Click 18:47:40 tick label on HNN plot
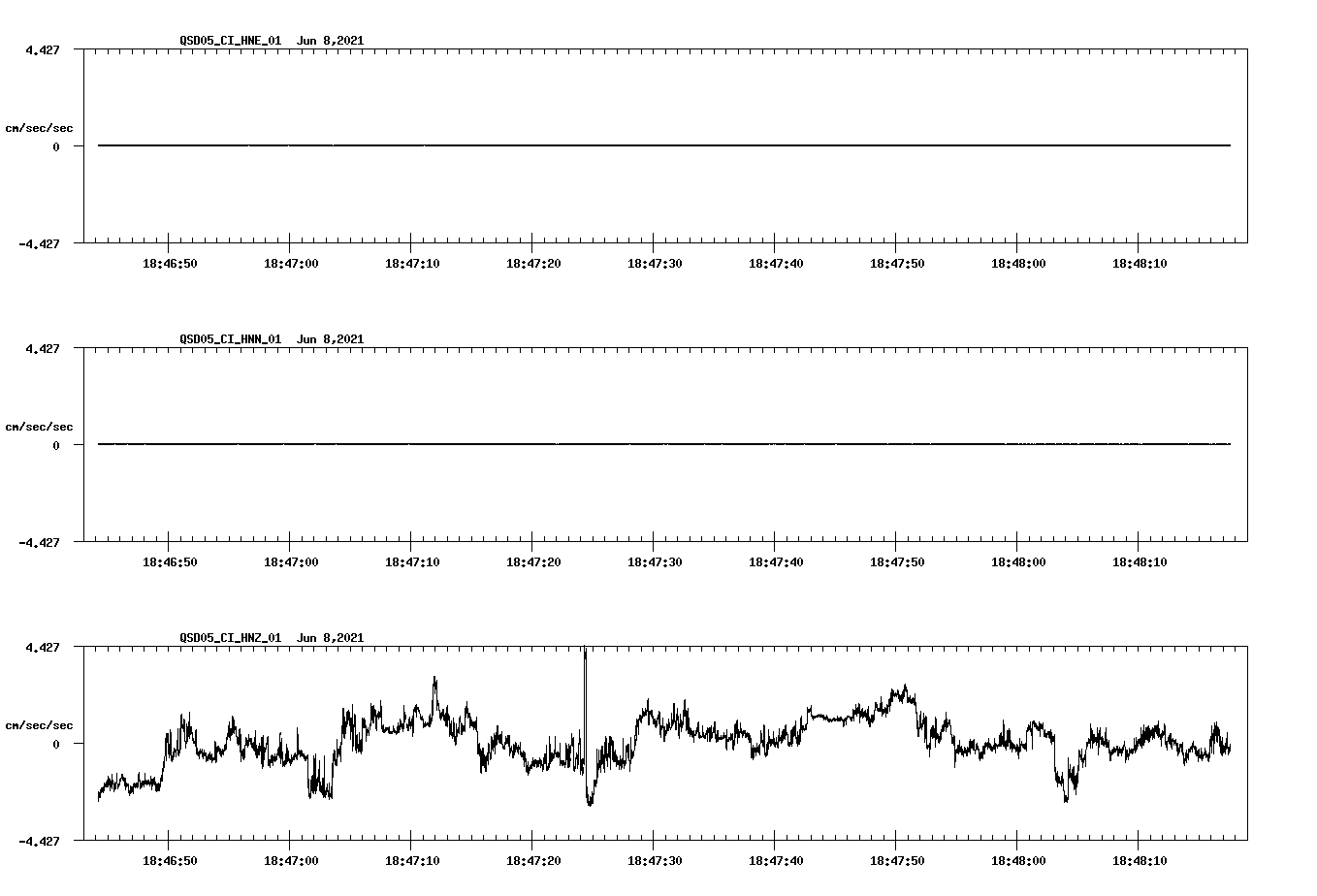 (x=776, y=562)
